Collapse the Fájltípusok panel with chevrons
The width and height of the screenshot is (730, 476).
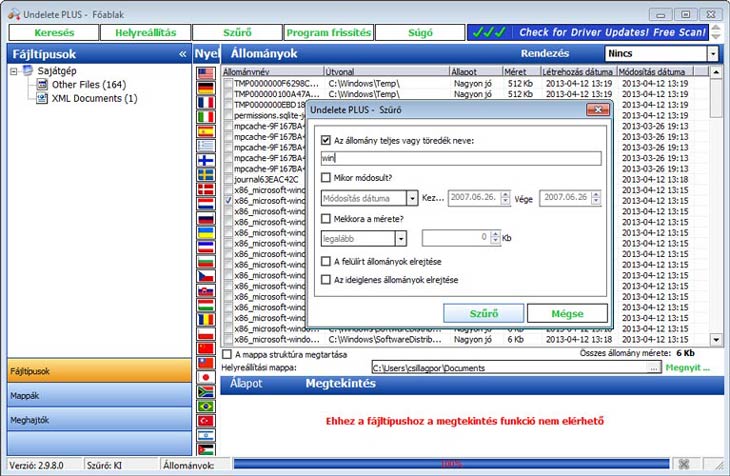(x=182, y=54)
